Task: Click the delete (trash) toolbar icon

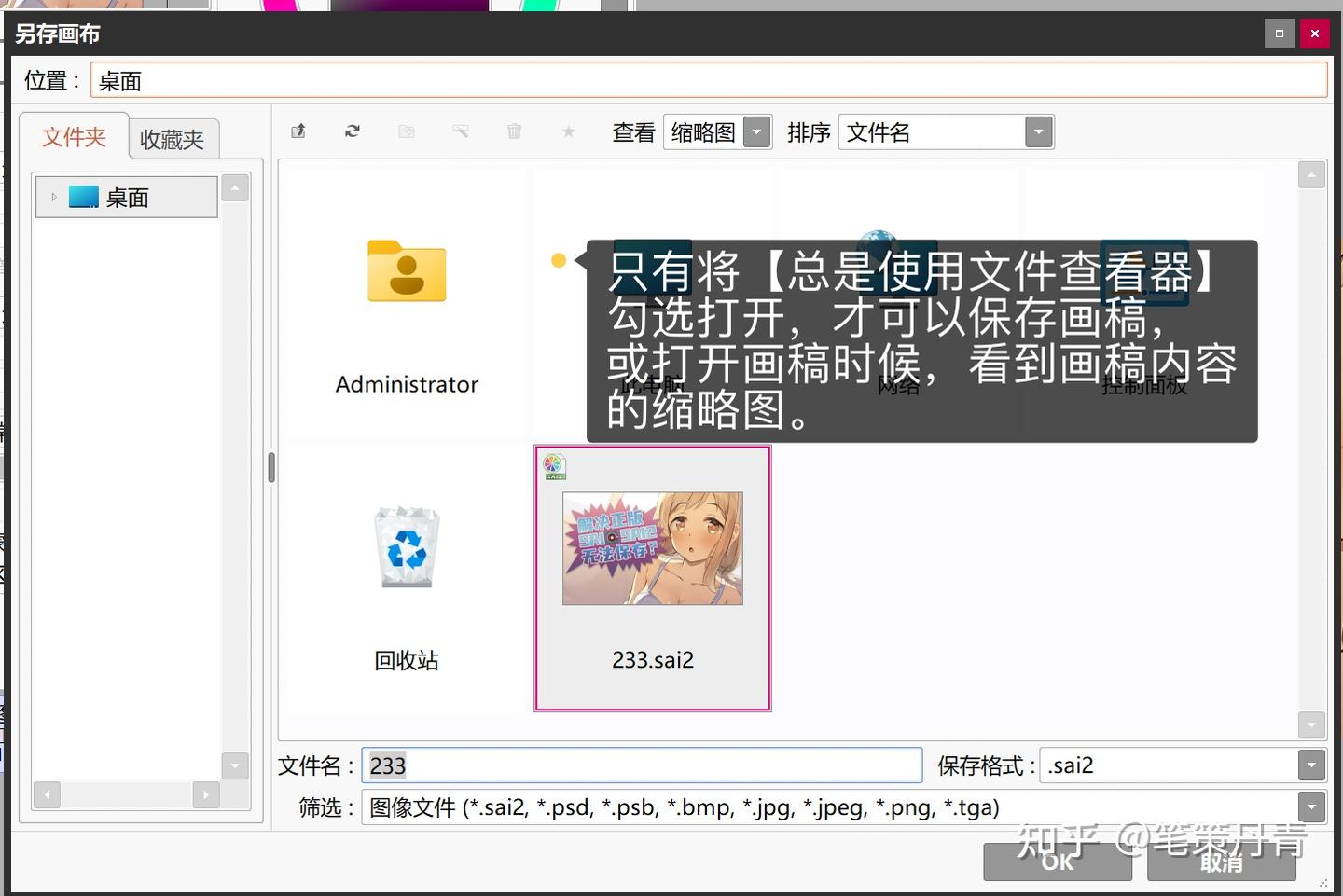Action: tap(514, 131)
